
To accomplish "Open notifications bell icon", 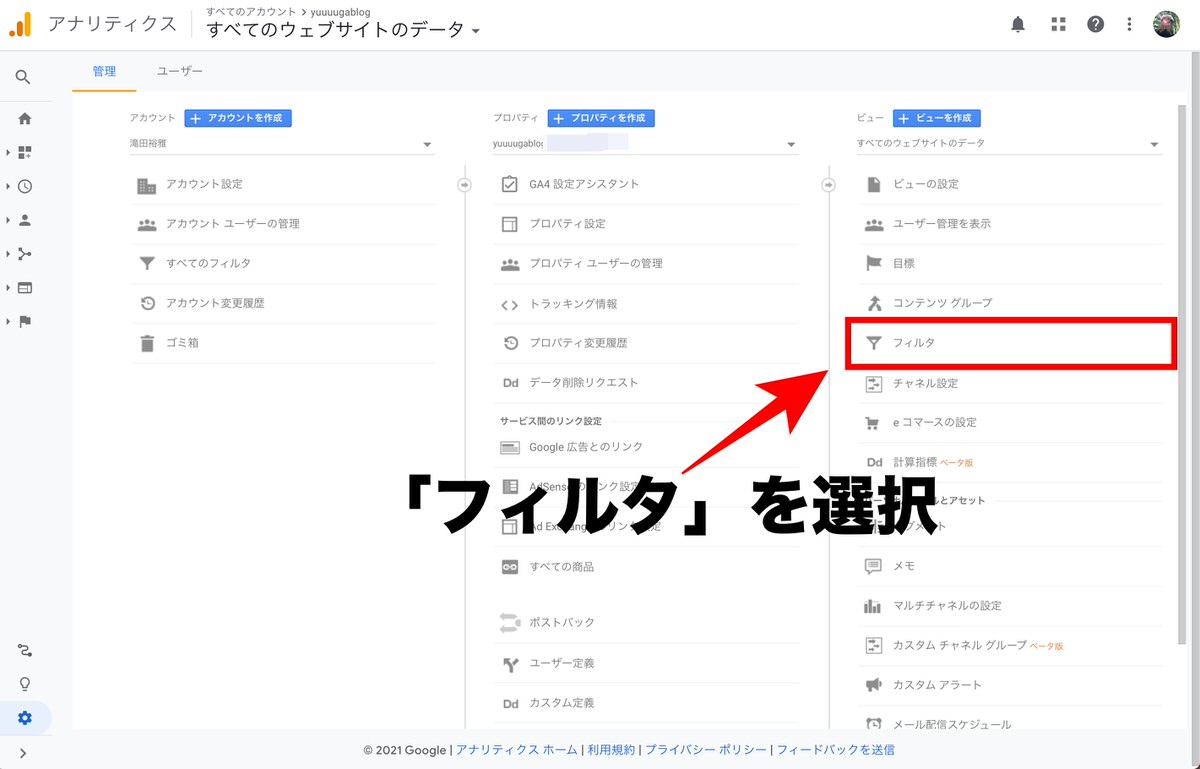I will tap(1018, 25).
